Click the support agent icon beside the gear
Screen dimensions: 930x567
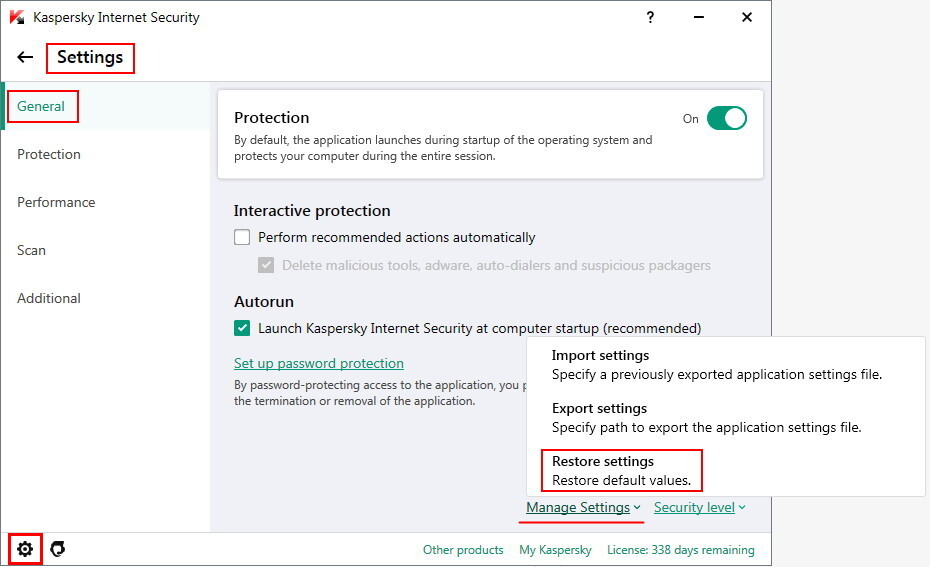click(58, 549)
